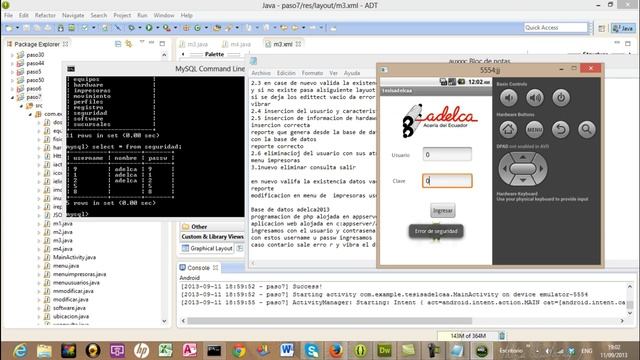The width and height of the screenshot is (640, 360).
Task: Click the Java perspective button
Action: click(622, 28)
